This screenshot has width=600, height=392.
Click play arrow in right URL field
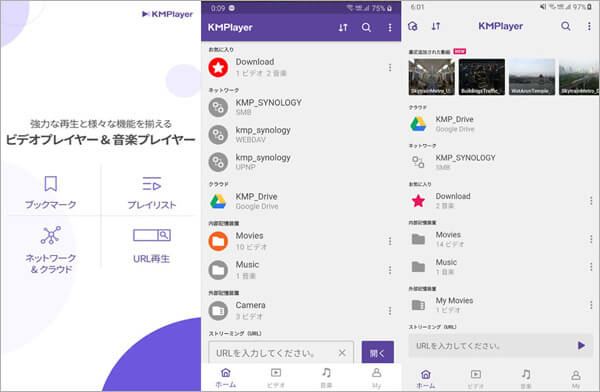click(581, 345)
